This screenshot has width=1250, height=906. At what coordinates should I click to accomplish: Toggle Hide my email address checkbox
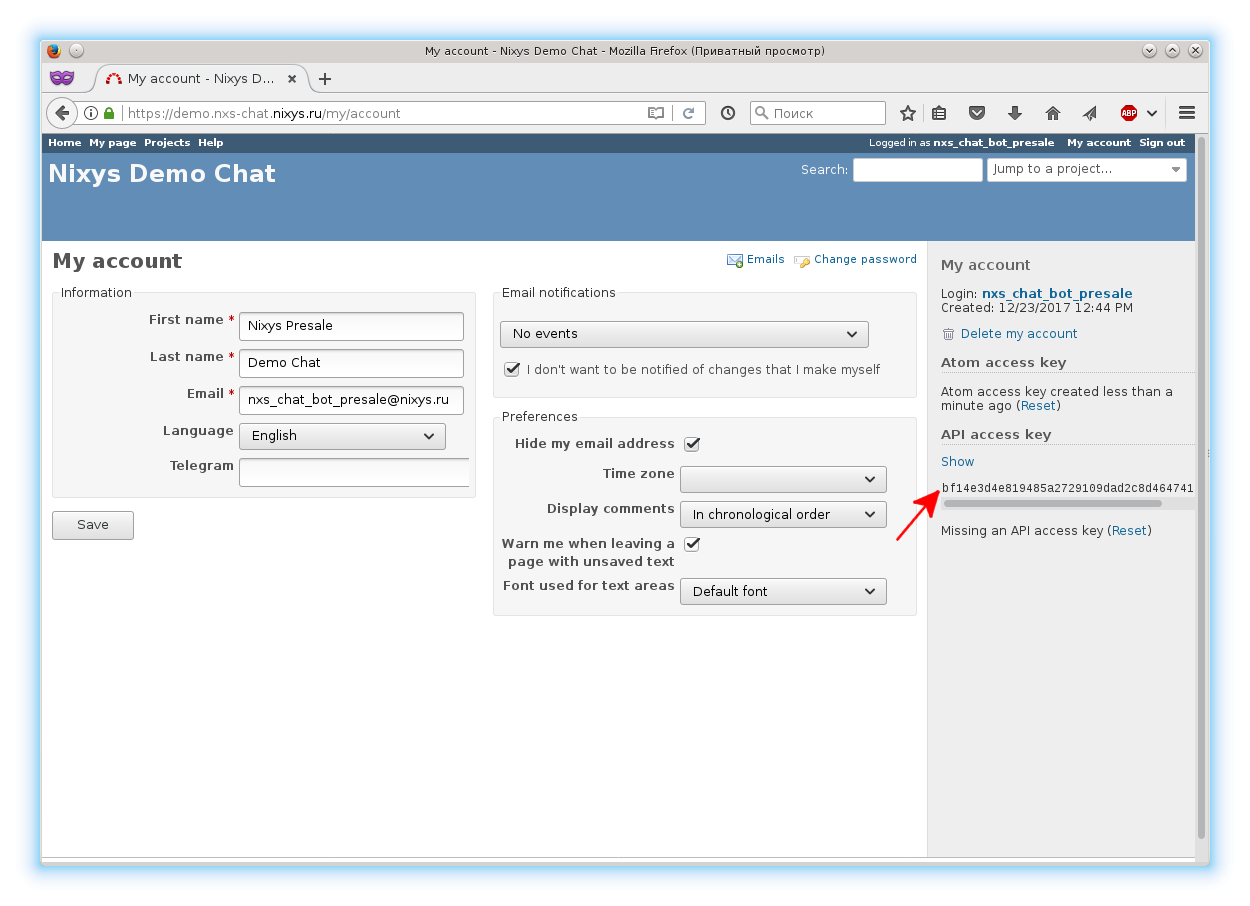tap(691, 444)
